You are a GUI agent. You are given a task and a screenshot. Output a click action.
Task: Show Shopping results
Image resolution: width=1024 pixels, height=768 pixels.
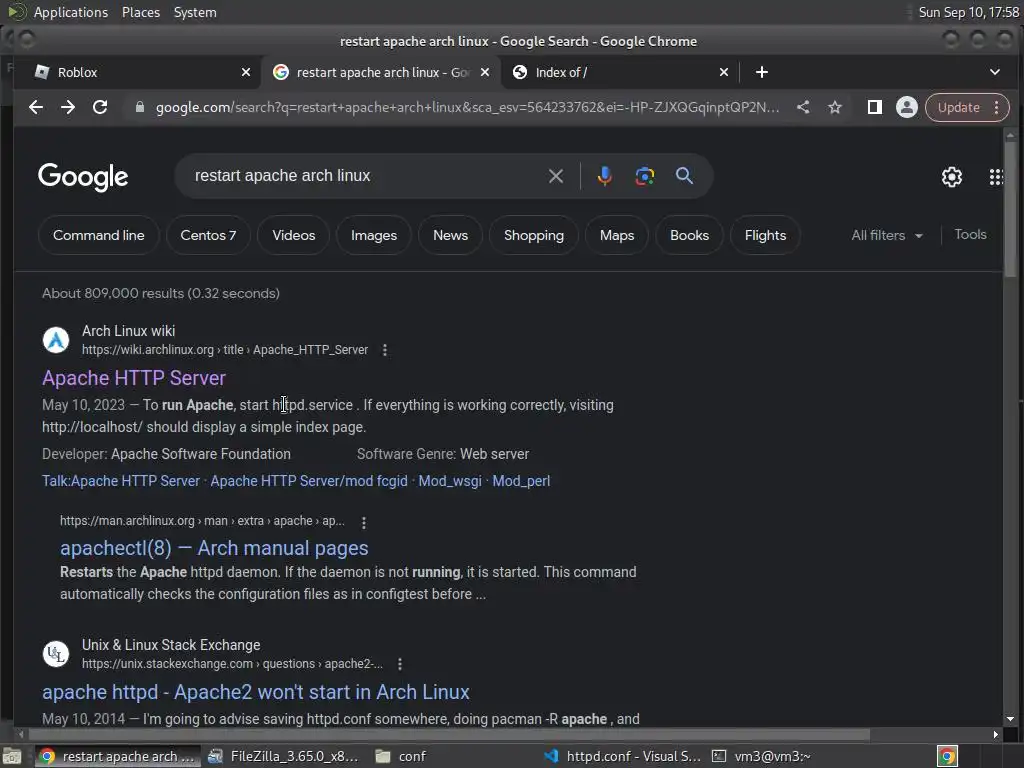click(534, 235)
